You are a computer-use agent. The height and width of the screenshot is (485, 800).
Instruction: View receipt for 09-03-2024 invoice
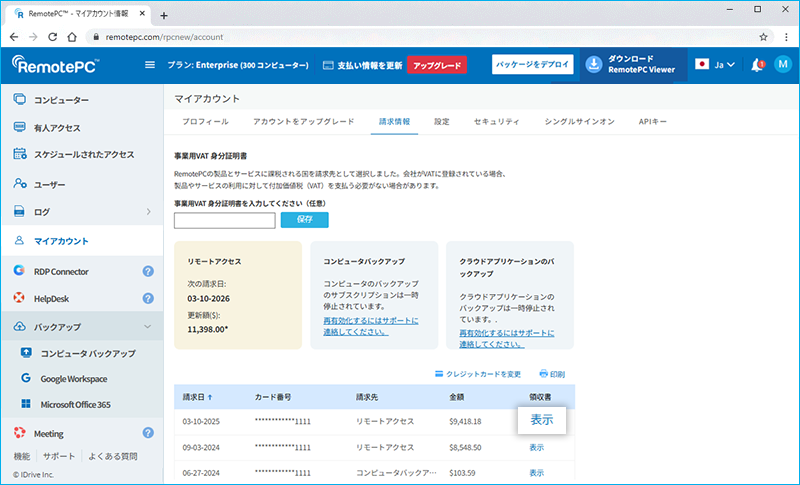536,447
